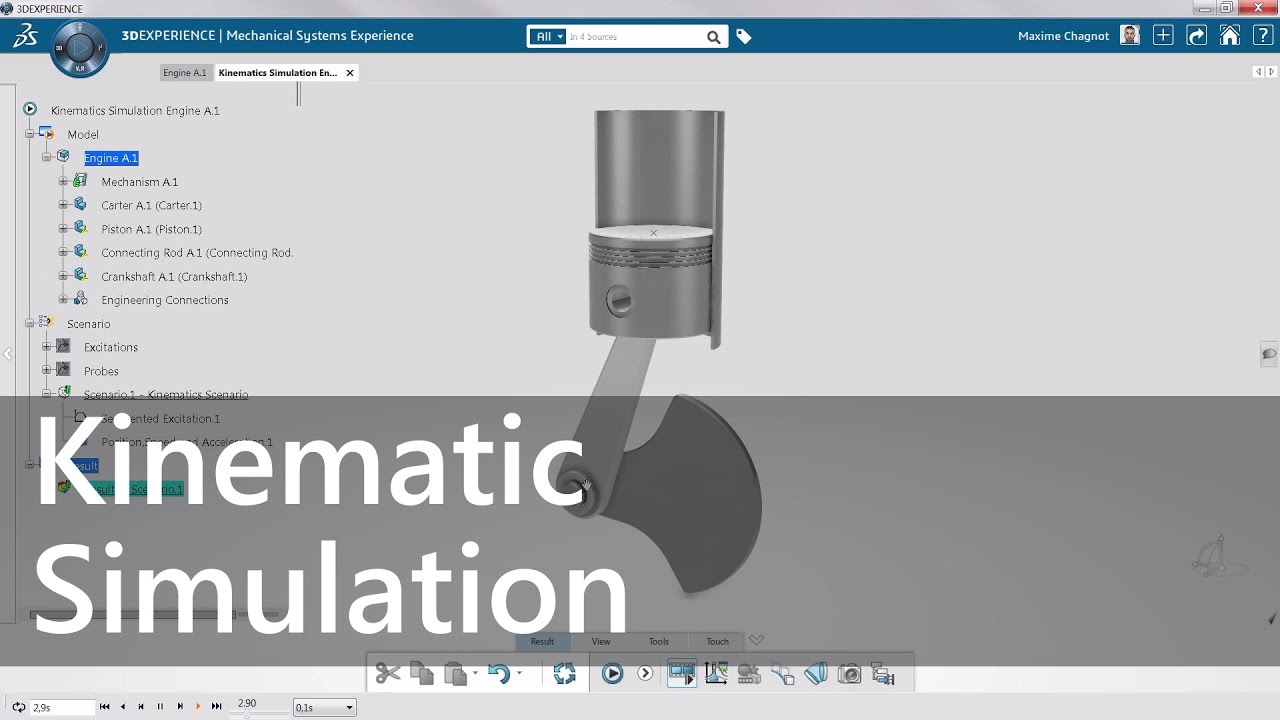Open the 3DEXPERIENCE compass
The image size is (1280, 720).
(x=80, y=48)
